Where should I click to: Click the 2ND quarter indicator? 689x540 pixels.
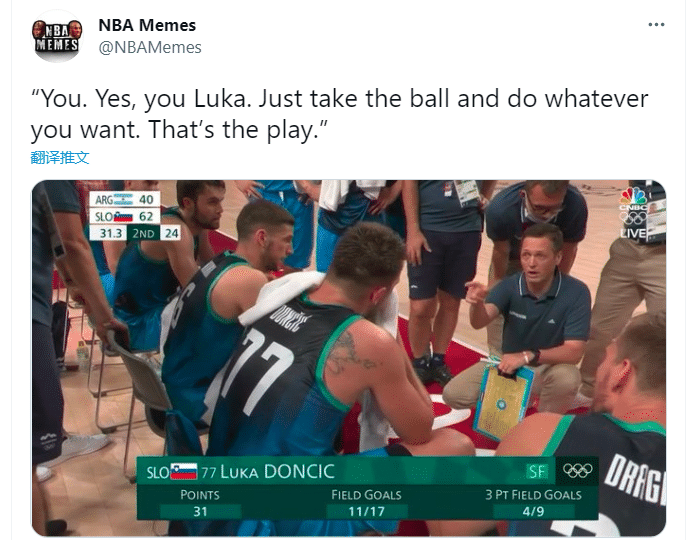(143, 233)
